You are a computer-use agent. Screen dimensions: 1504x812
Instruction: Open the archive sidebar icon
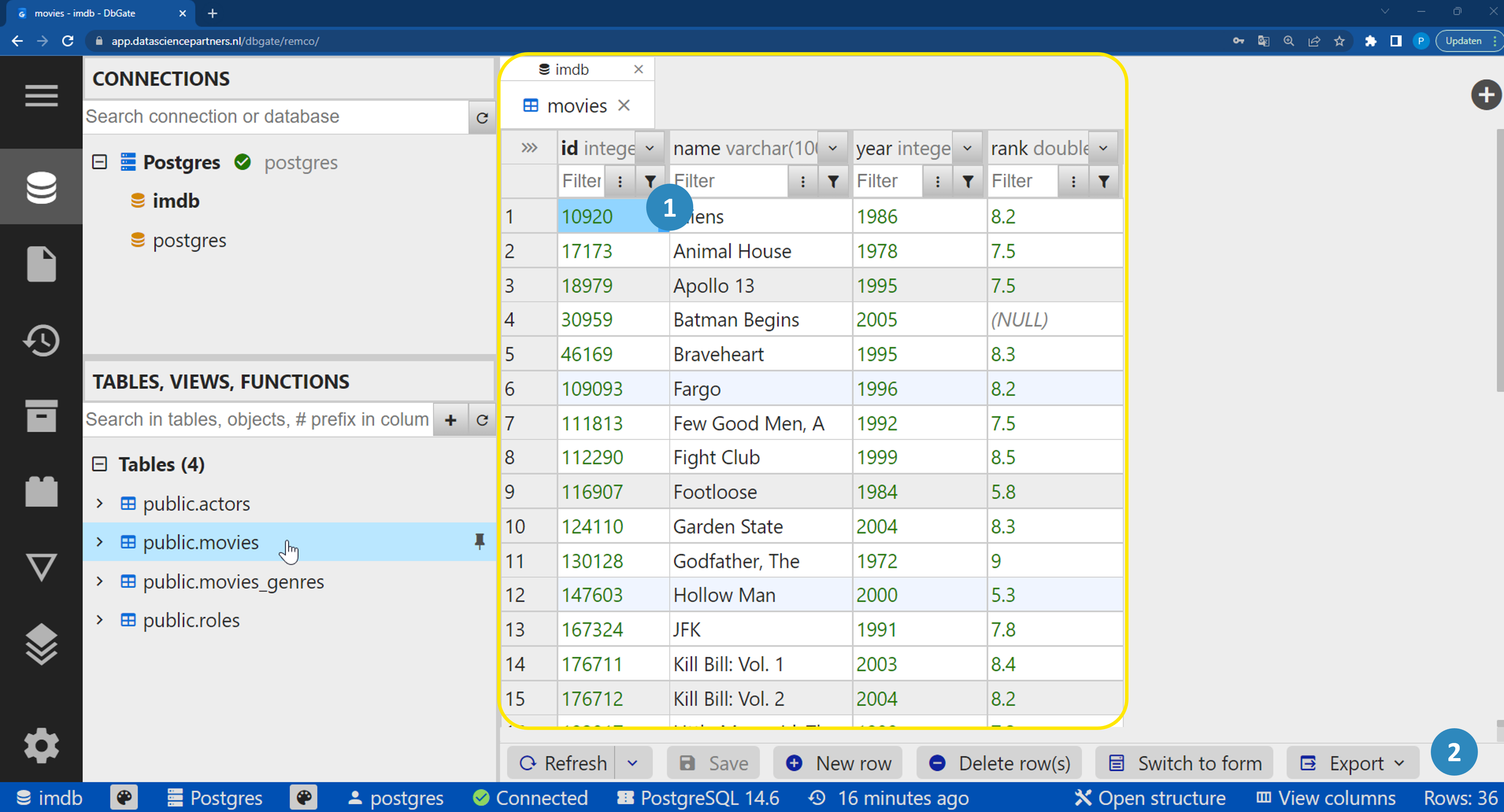click(x=41, y=416)
